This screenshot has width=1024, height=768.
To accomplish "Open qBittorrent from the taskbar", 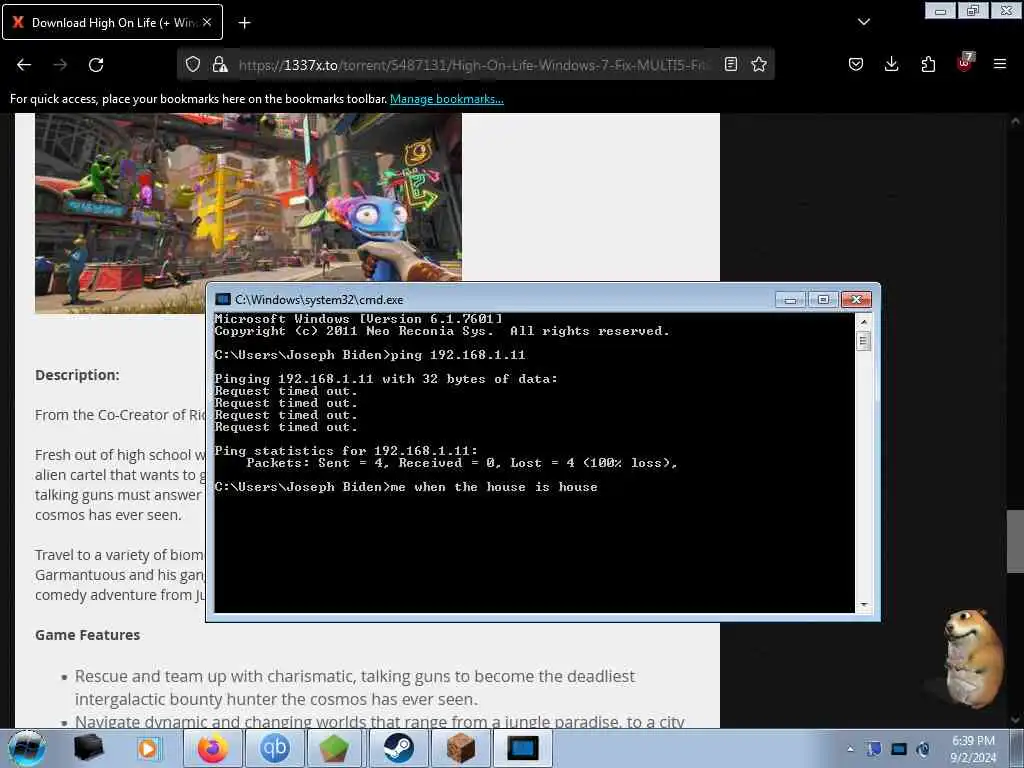I will click(x=274, y=748).
